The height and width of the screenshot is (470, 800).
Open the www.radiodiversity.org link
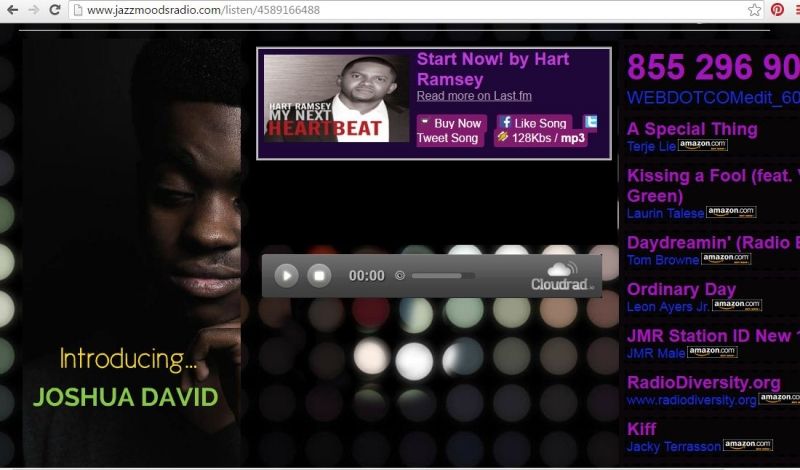click(691, 400)
